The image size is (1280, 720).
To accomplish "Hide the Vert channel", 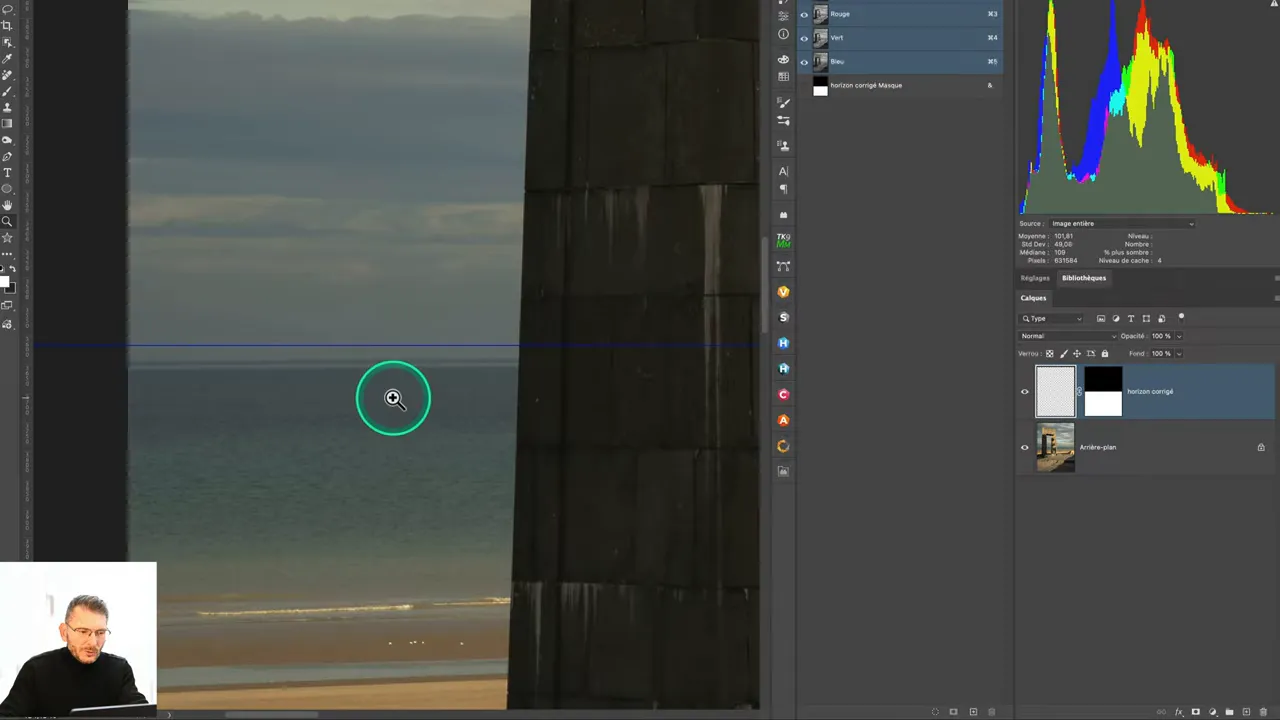I will click(804, 38).
